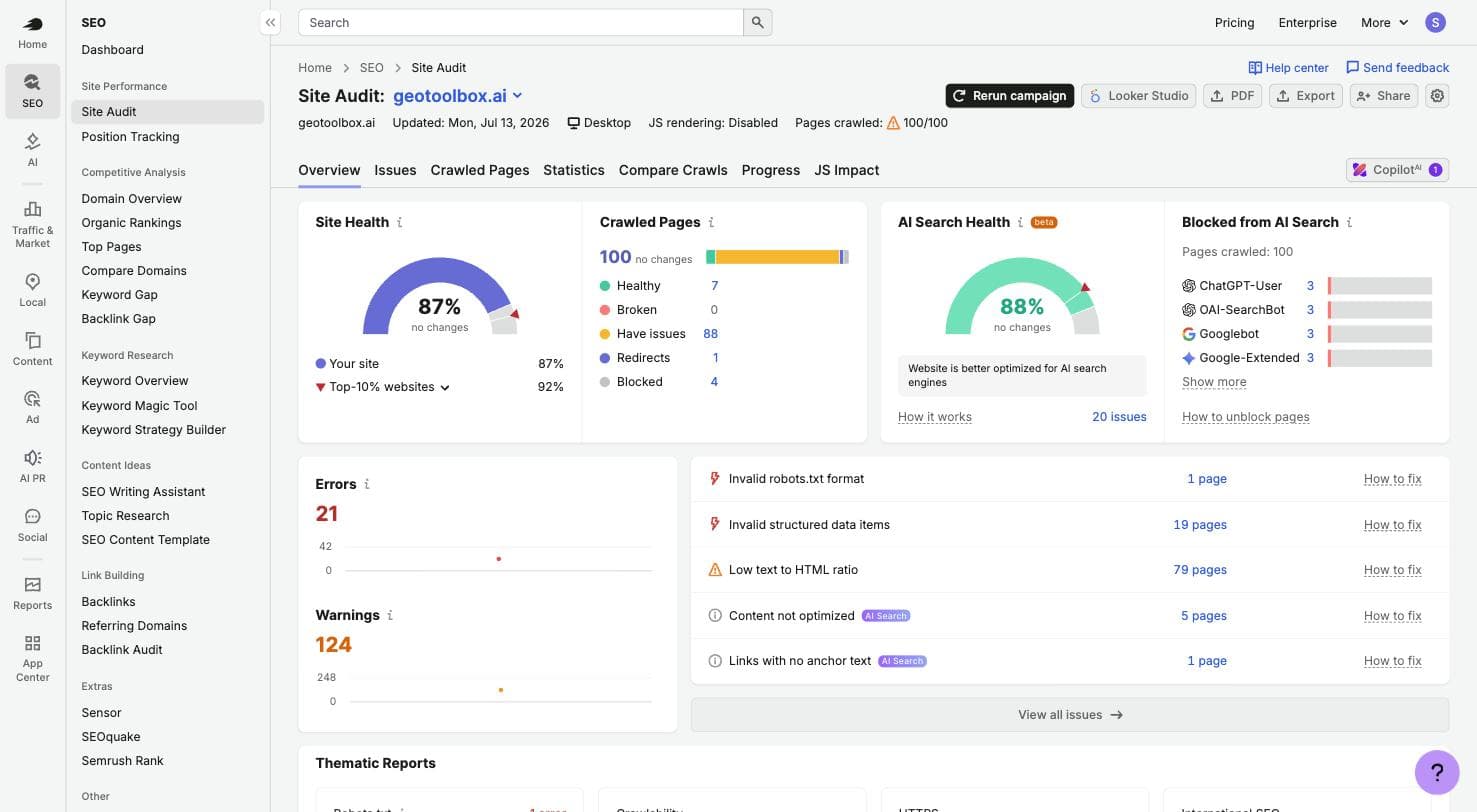Click the Share button
The image size is (1477, 812).
coord(1384,96)
